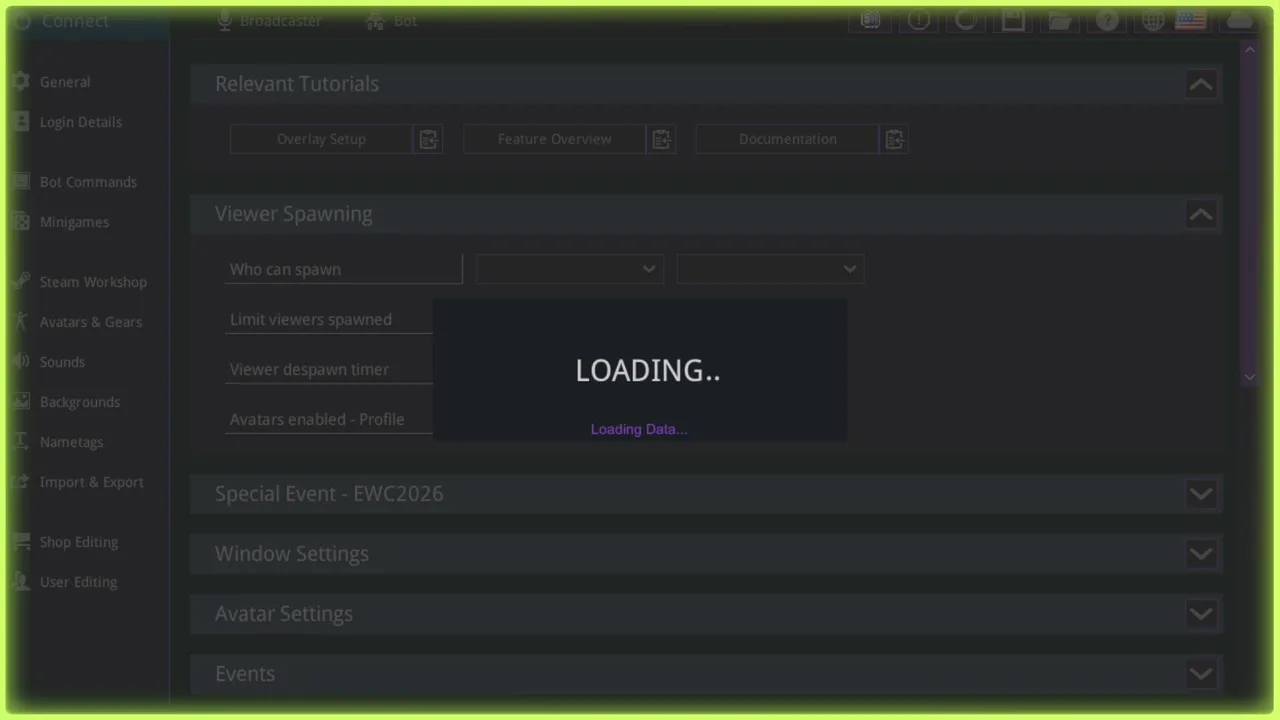Open first dropdown next to Who can spawn
1280x720 pixels.
click(570, 269)
